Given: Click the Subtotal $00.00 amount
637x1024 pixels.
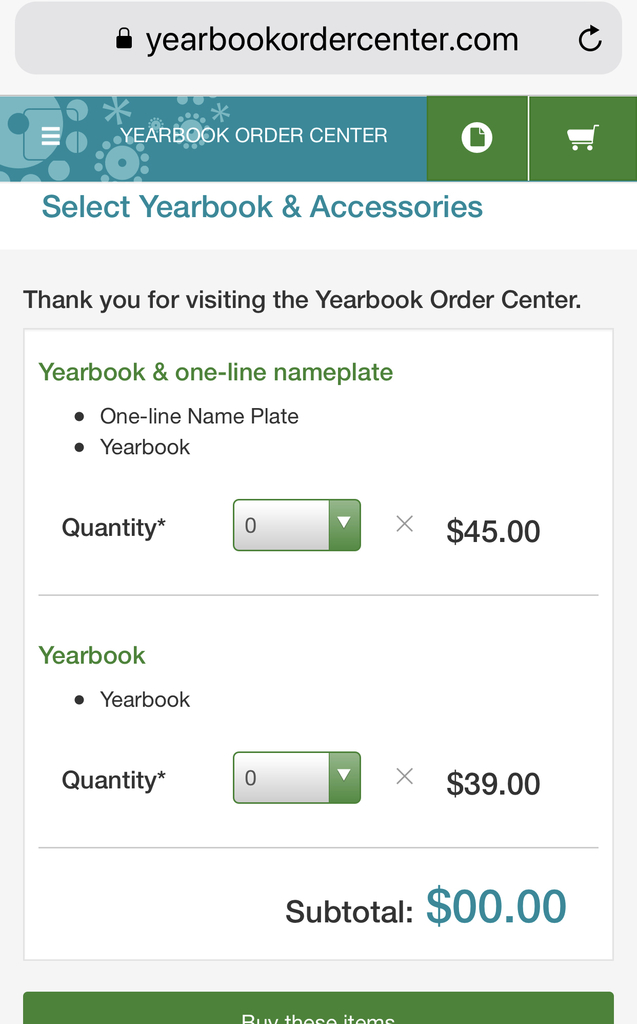Looking at the screenshot, I should pos(496,906).
